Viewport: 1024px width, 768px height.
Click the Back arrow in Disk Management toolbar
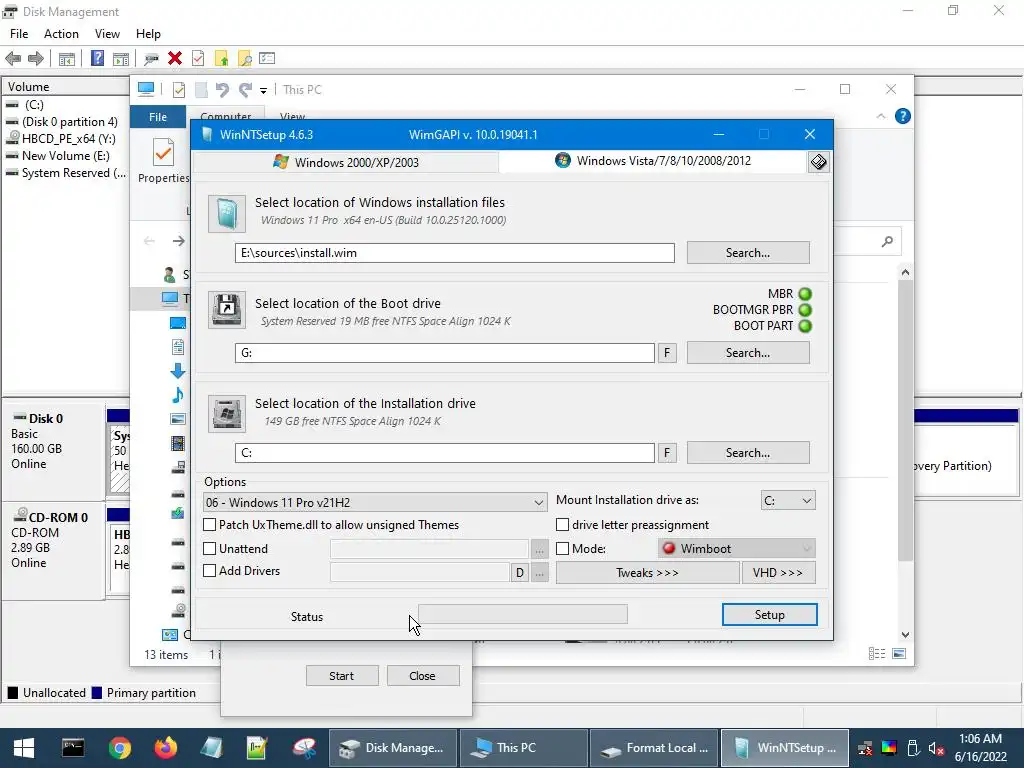(13, 59)
